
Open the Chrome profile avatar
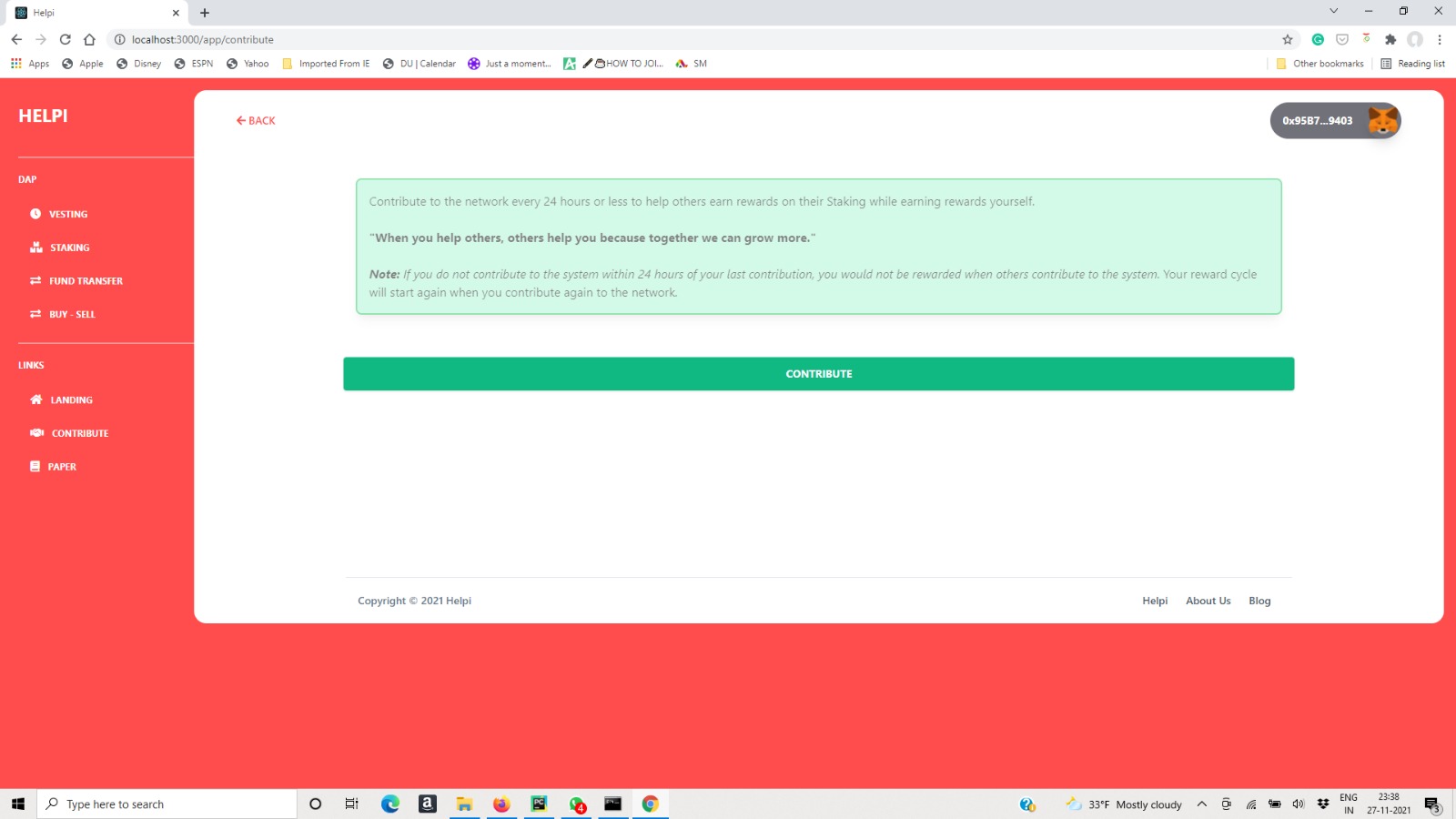[1415, 39]
